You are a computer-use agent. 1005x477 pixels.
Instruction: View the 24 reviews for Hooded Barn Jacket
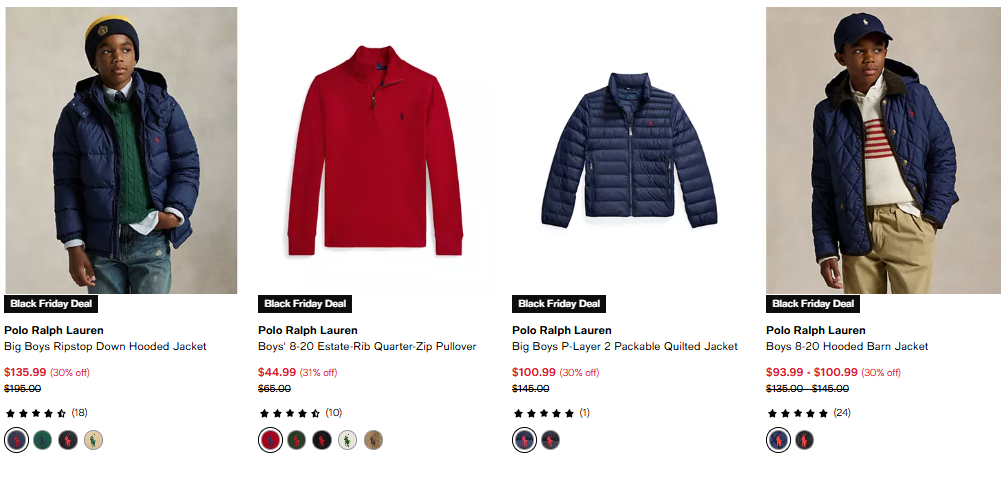pyautogui.click(x=841, y=412)
